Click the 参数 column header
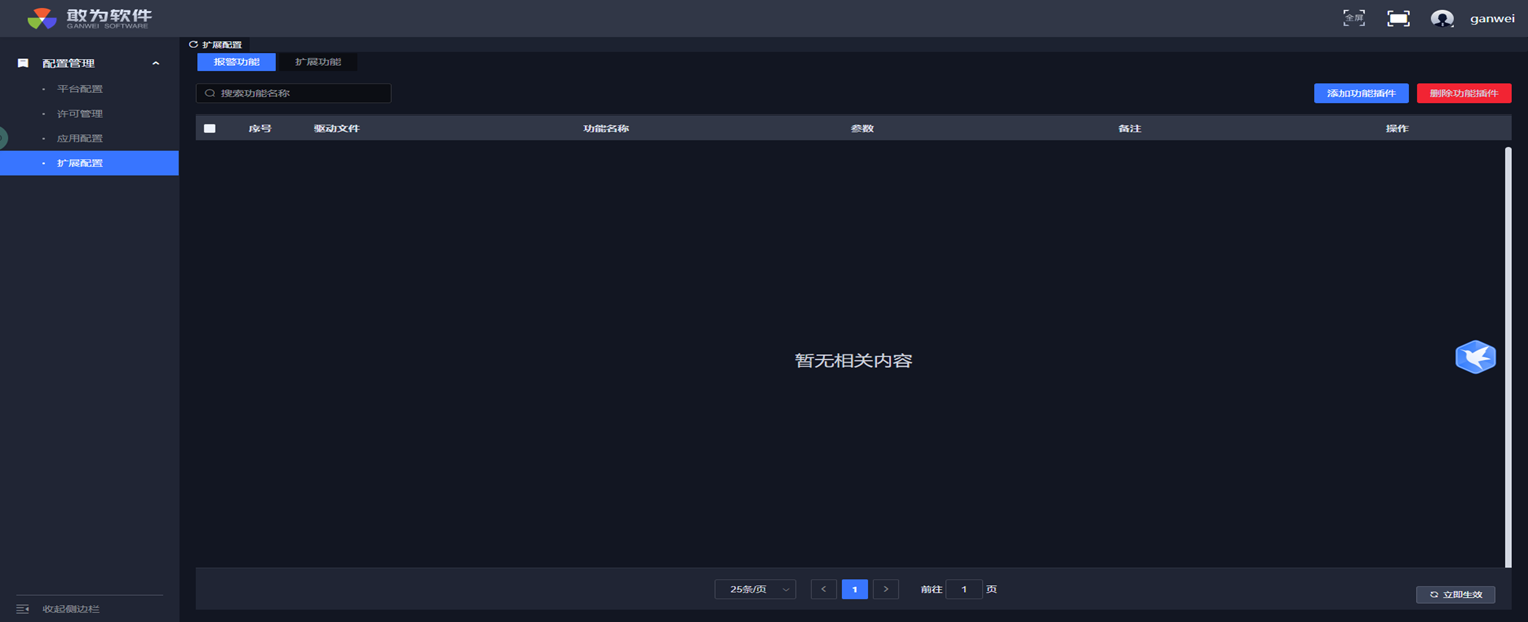1528x622 pixels. point(862,128)
